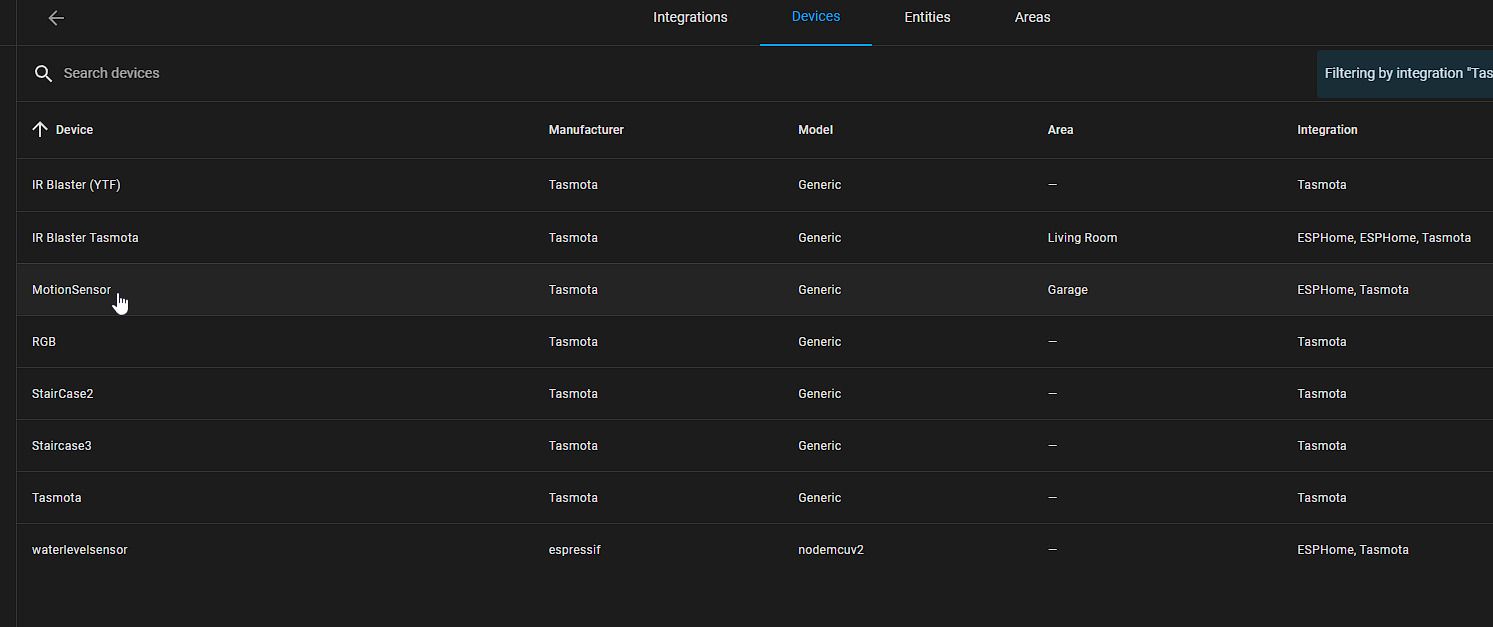
Task: Click the integration filter notice
Action: coord(1406,74)
